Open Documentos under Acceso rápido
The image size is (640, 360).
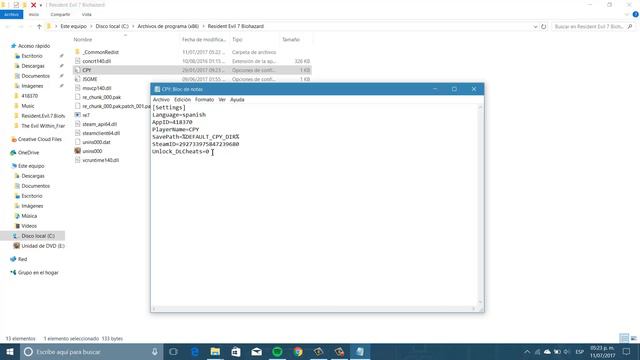pos(36,76)
